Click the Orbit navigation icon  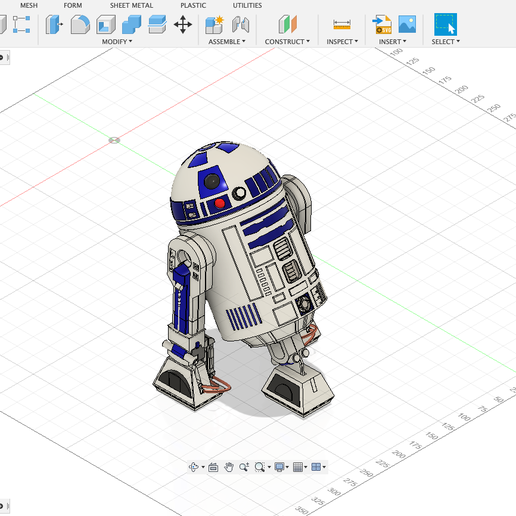click(x=194, y=467)
